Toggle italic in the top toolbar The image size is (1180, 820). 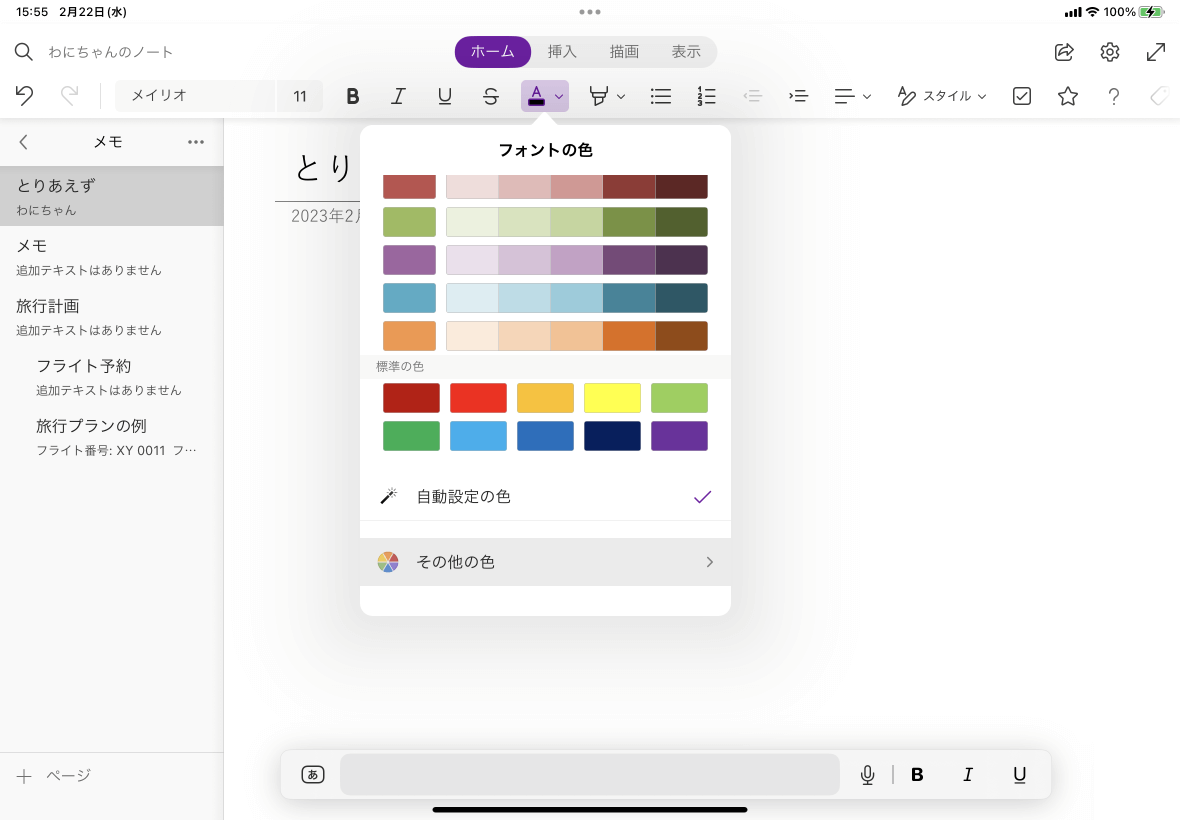pos(398,96)
